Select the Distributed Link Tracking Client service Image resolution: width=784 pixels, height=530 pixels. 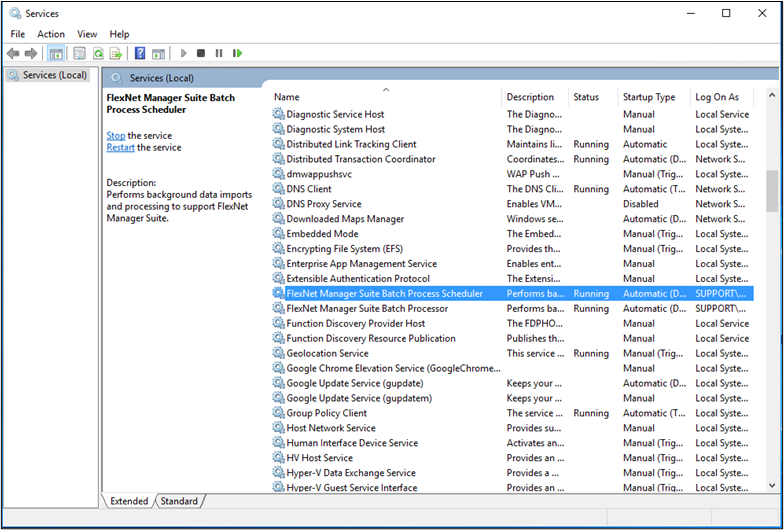coord(512,144)
